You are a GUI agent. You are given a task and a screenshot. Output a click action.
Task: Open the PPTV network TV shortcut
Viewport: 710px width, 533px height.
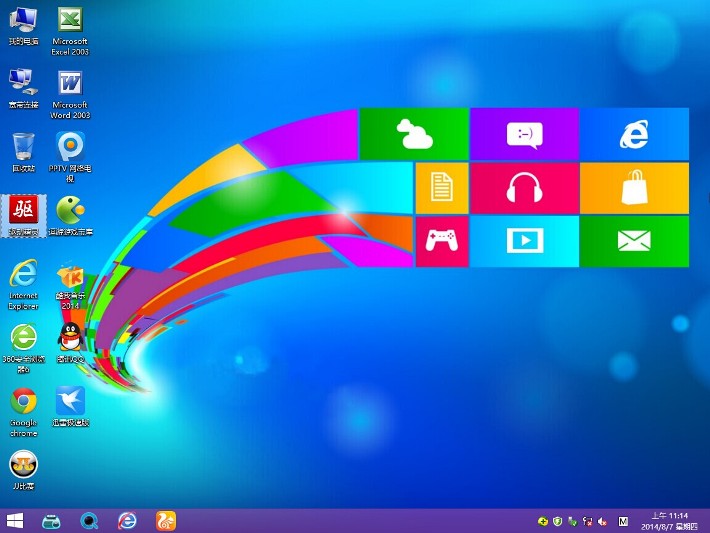point(70,146)
